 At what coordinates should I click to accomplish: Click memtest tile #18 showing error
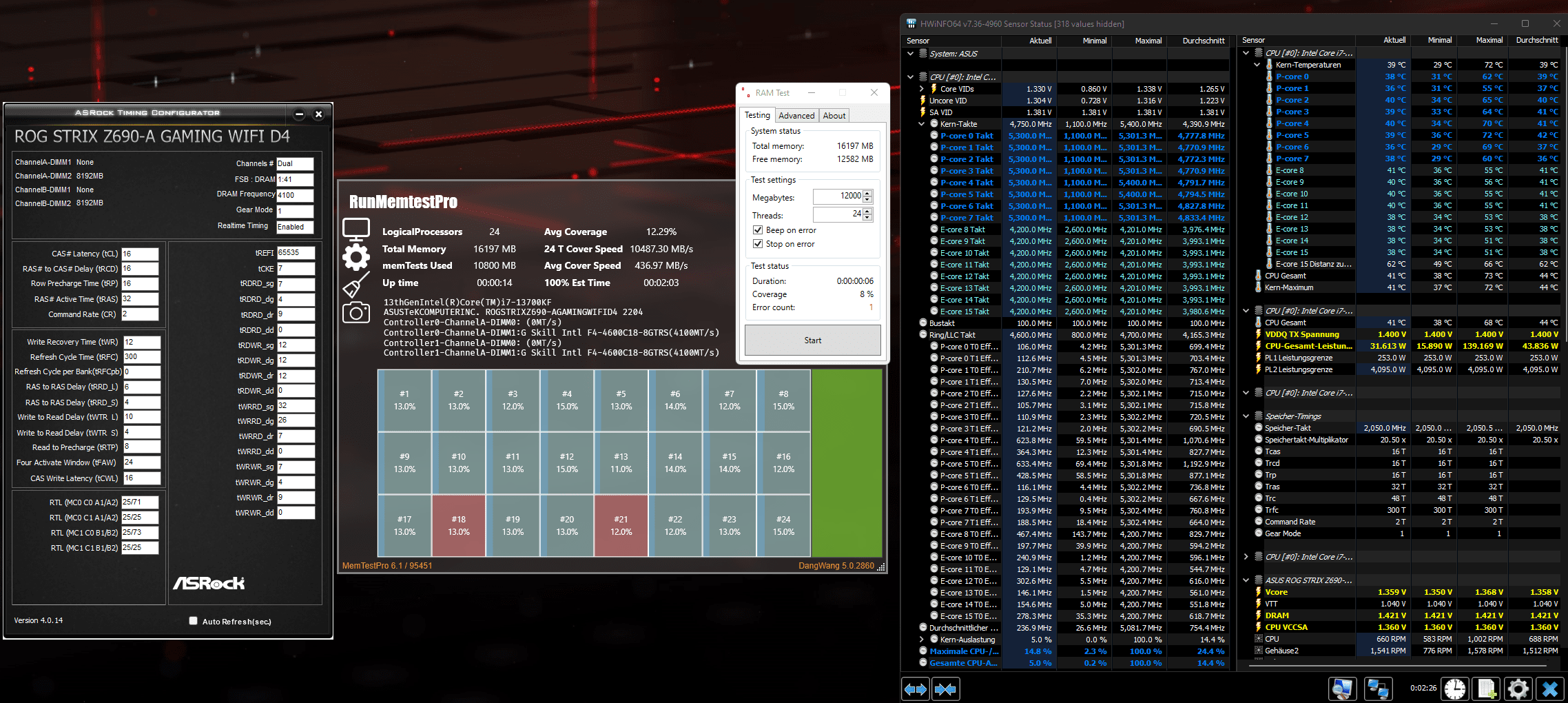pos(458,526)
